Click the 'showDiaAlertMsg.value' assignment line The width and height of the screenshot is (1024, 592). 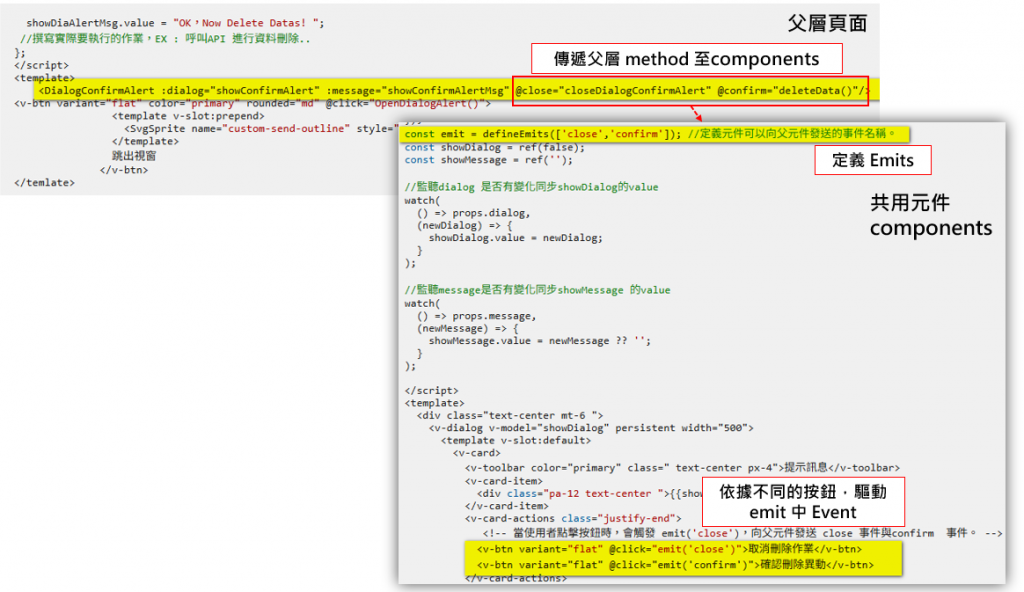(175, 23)
